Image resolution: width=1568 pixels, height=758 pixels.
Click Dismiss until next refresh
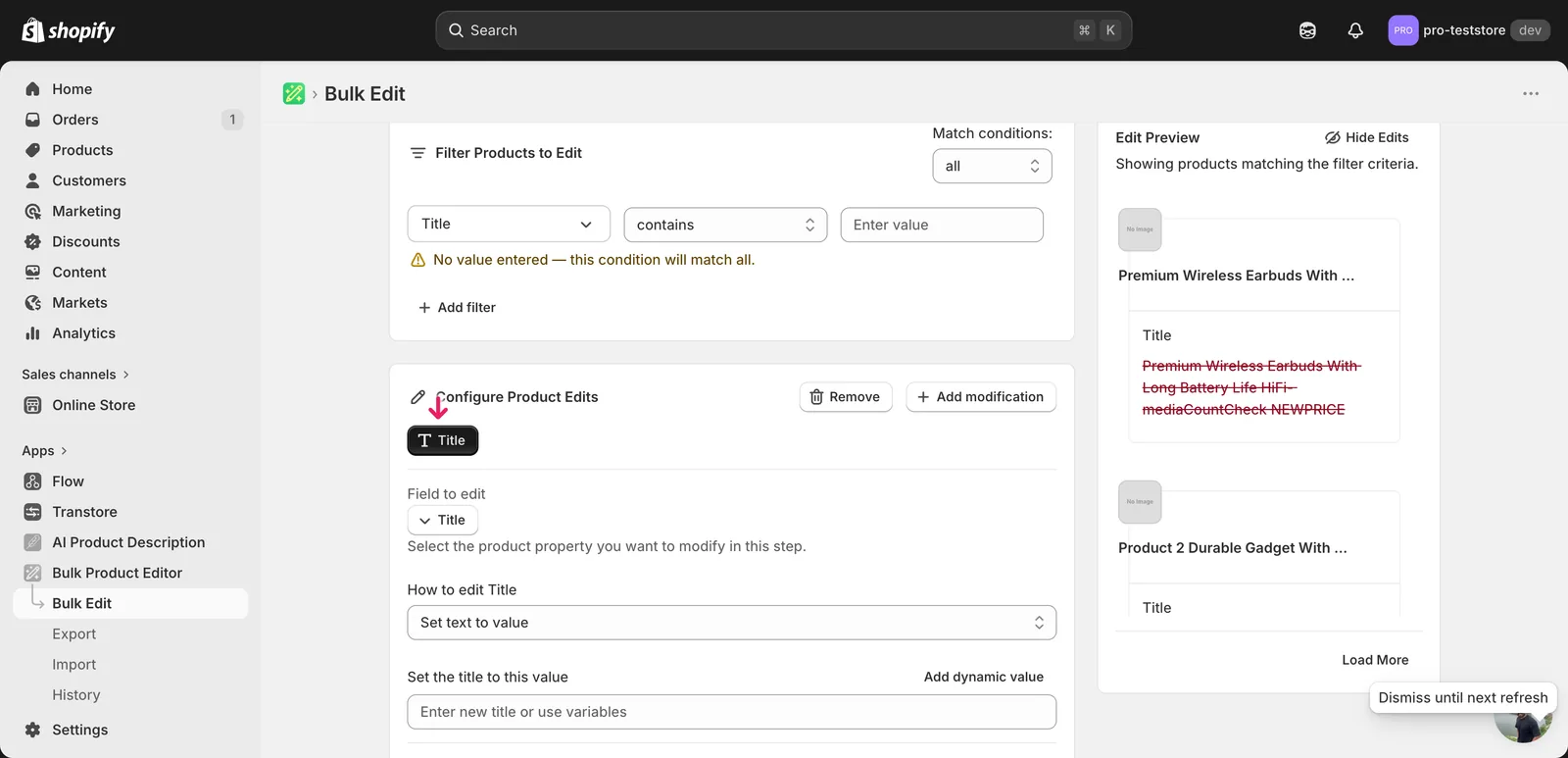click(1463, 697)
